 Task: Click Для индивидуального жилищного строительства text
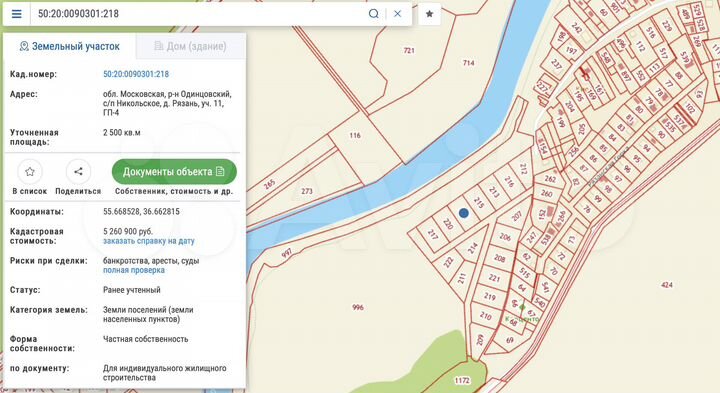click(164, 373)
